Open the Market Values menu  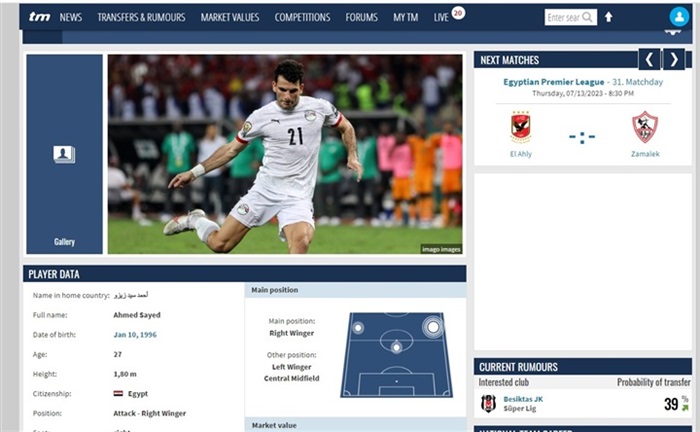(229, 17)
